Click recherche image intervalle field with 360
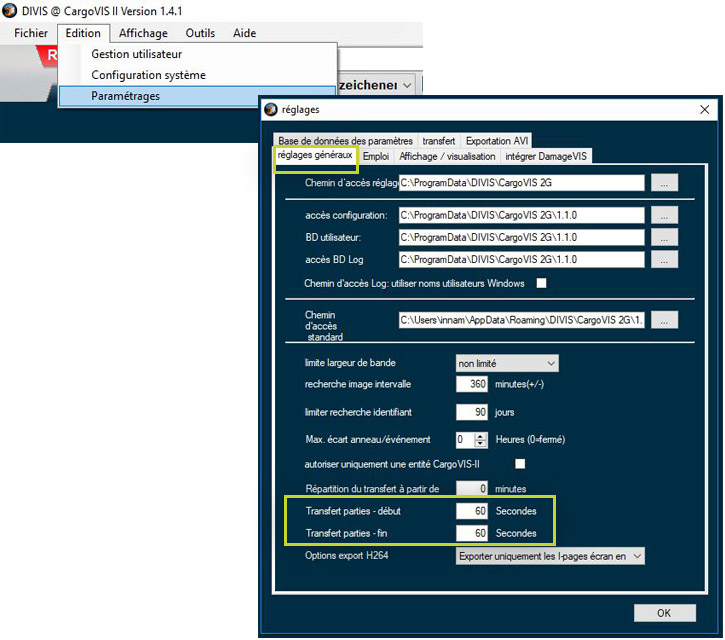 (472, 384)
